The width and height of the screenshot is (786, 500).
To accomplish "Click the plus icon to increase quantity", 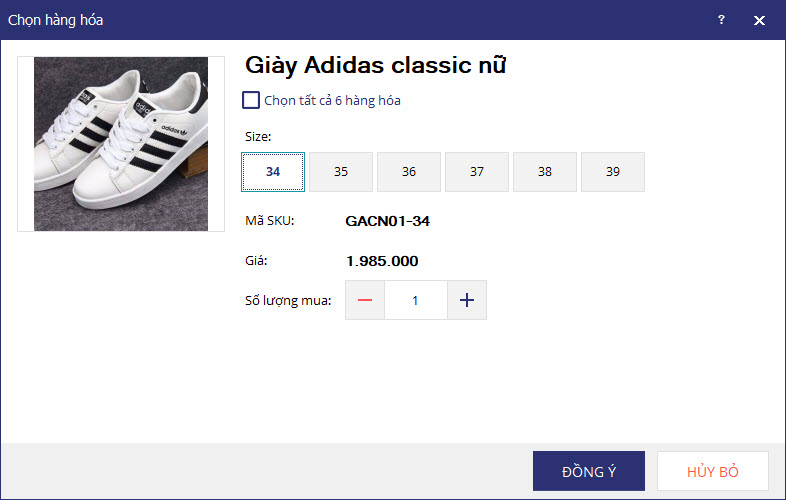I will coord(466,300).
